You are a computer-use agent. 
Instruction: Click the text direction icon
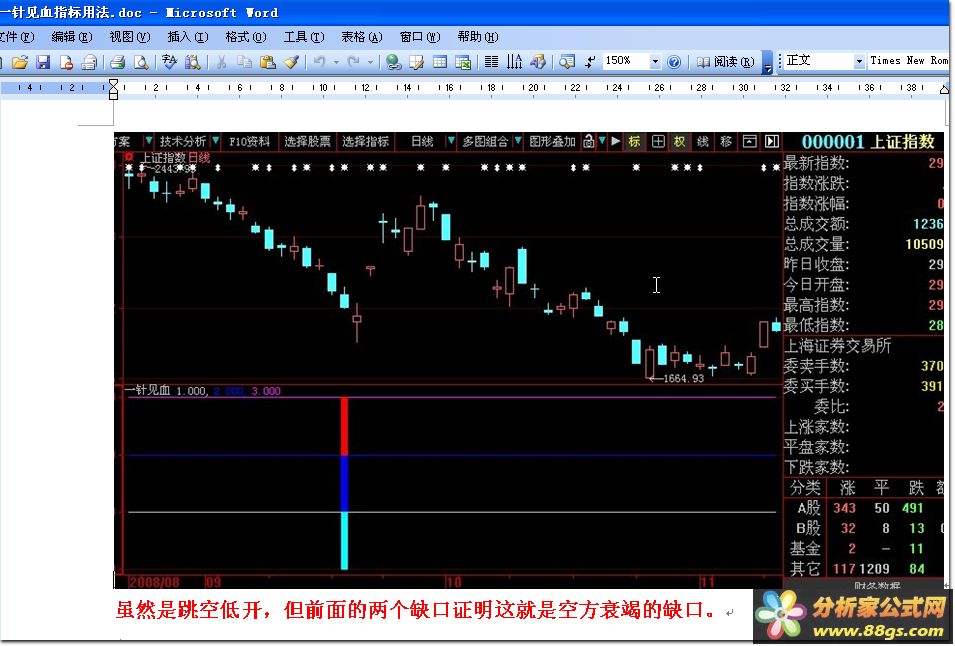pos(515,61)
